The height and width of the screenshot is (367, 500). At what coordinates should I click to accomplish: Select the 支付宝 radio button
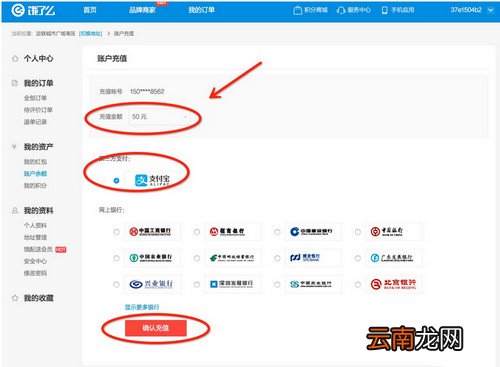(116, 180)
